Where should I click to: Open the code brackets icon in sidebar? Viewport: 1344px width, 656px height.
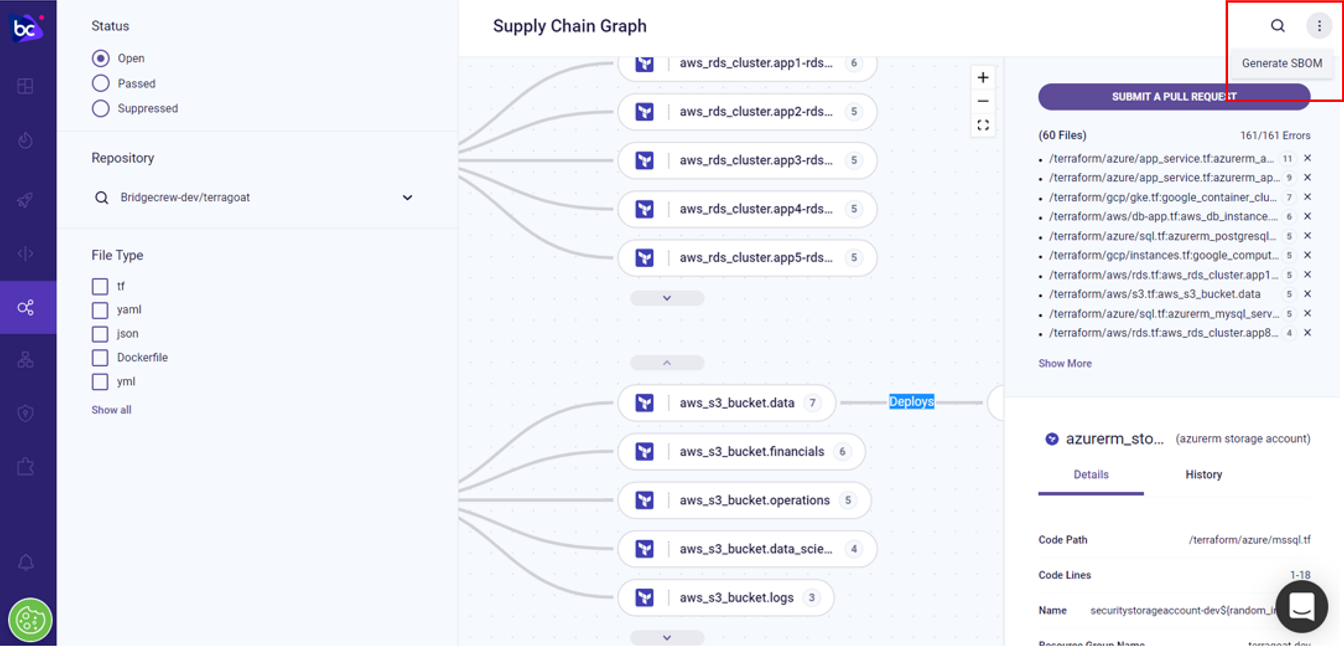coord(26,254)
